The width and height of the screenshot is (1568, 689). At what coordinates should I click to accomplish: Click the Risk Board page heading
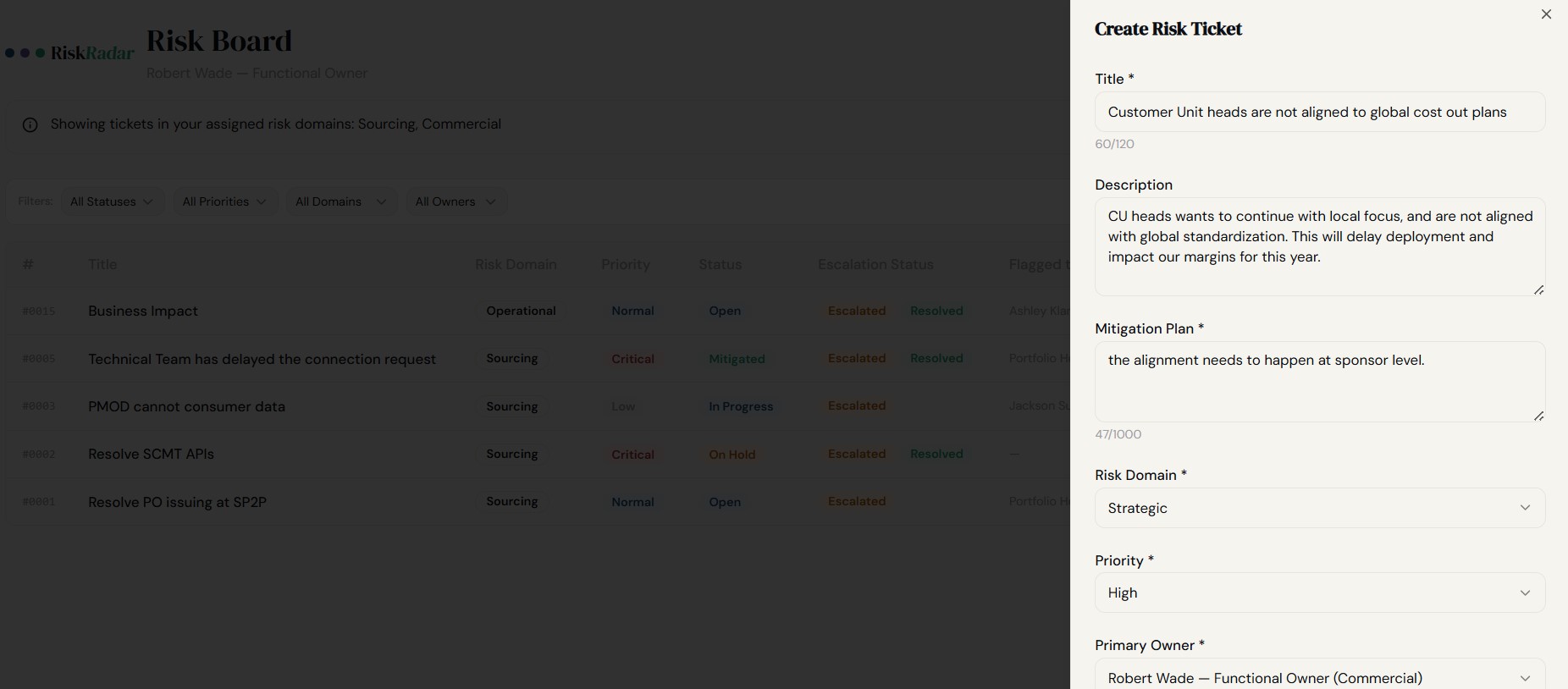[x=219, y=41]
